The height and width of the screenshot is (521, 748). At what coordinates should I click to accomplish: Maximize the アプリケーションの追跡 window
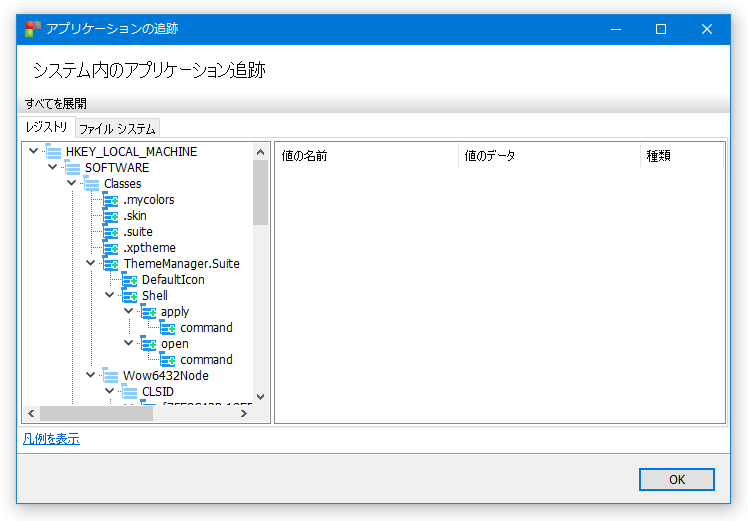pos(661,29)
